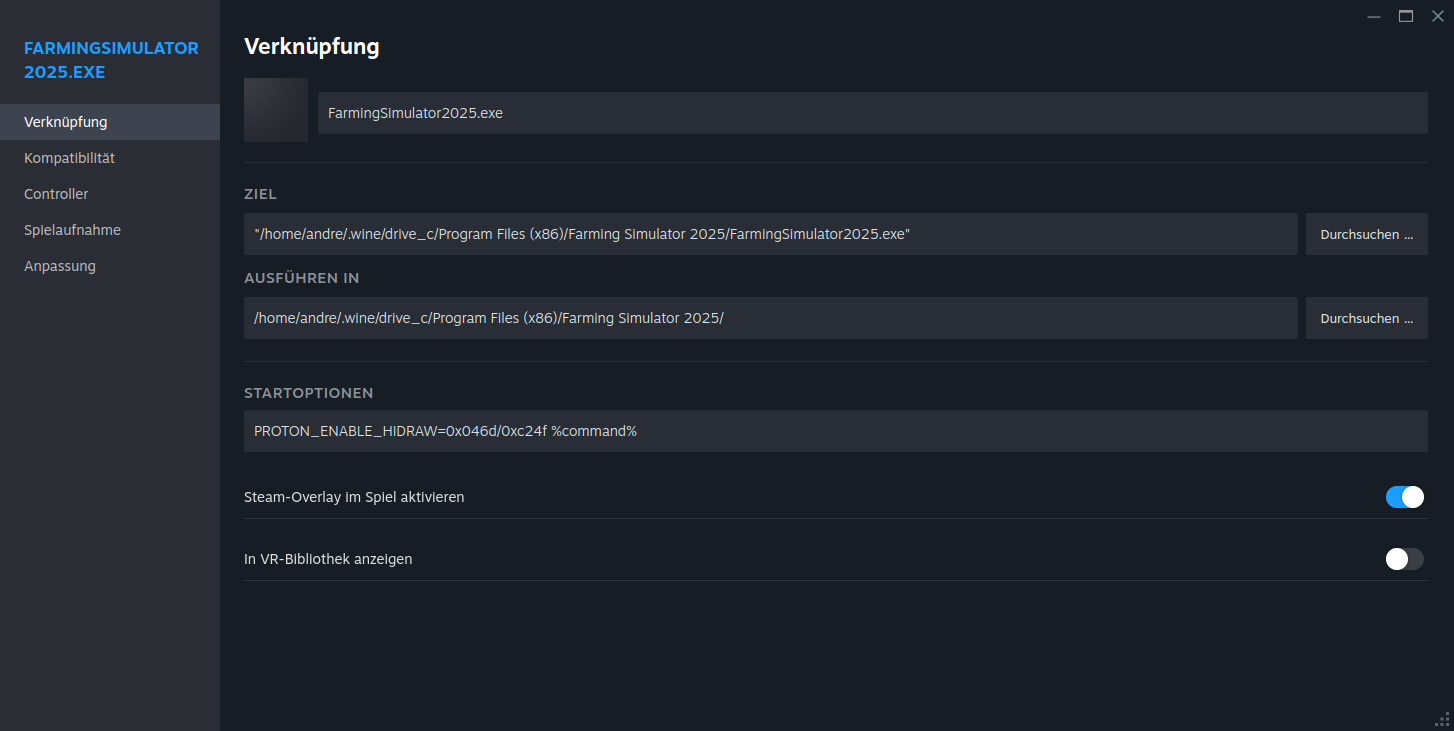This screenshot has width=1454, height=731.
Task: Click Durchsuchen next to Ausführen in
Action: pos(1366,318)
